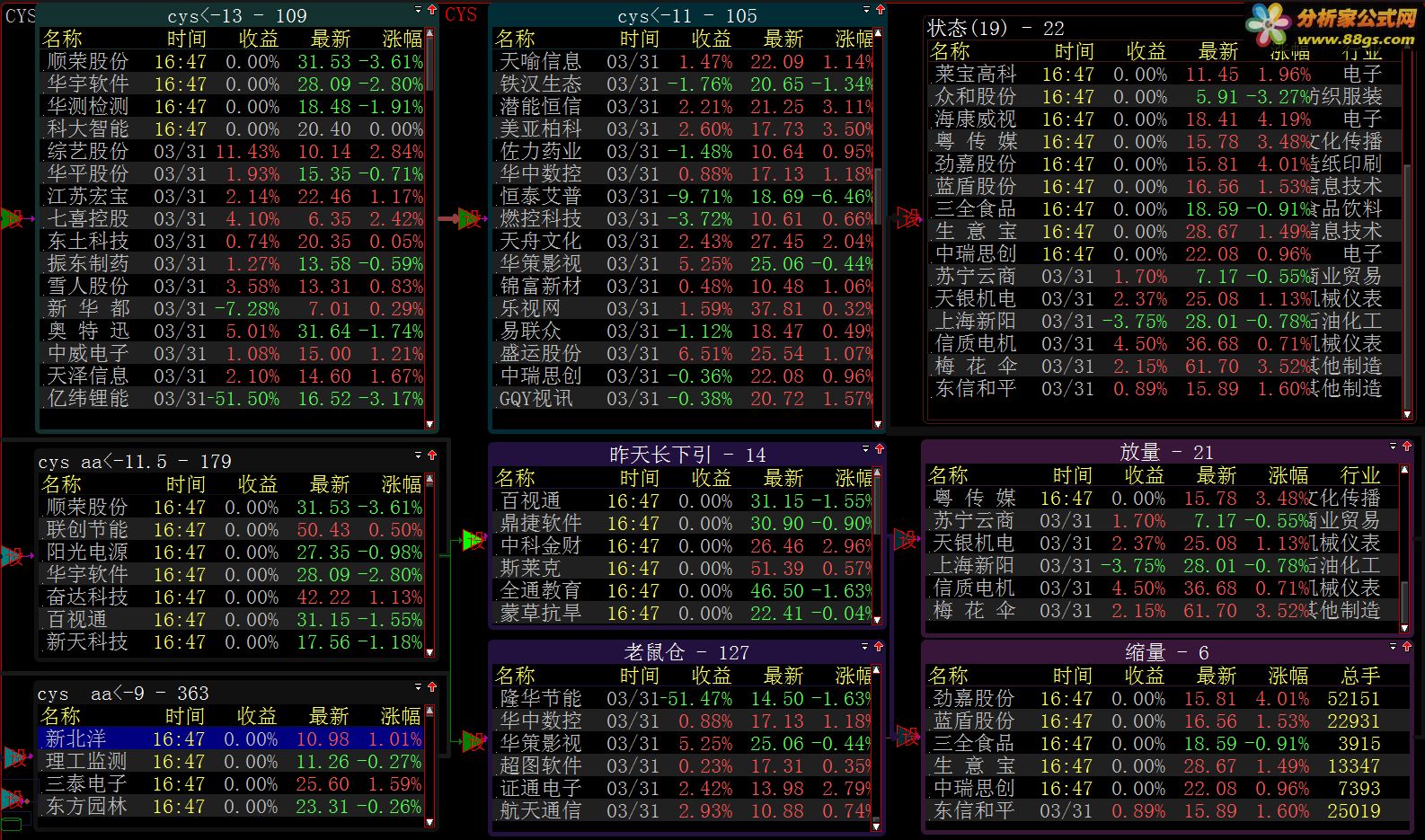Click scroll-down arrow in cys<-13 panel
The height and width of the screenshot is (840, 1425).
pos(429,423)
